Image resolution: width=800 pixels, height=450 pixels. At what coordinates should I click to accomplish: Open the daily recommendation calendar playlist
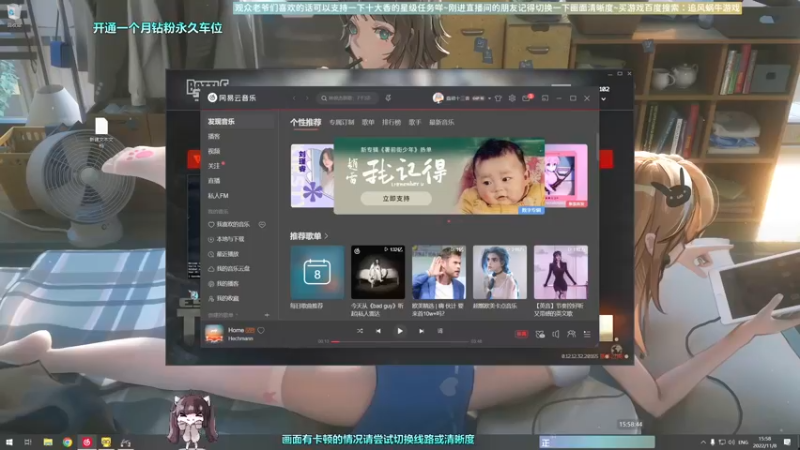317,272
